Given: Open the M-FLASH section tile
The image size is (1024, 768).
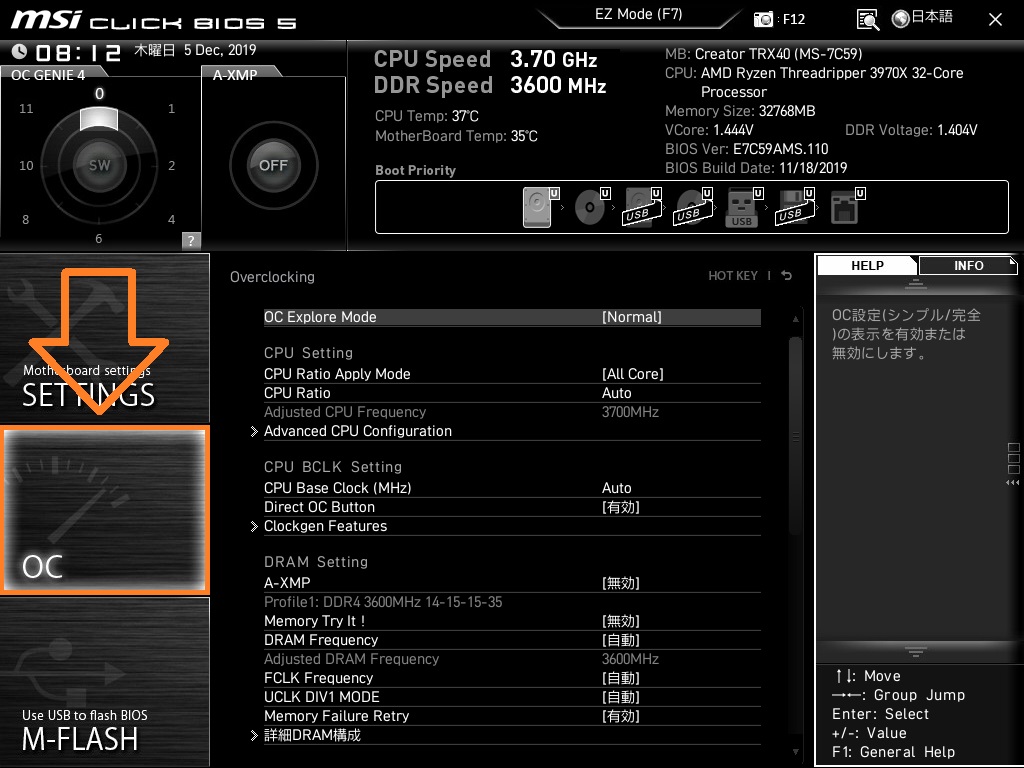Looking at the screenshot, I should click(x=104, y=682).
